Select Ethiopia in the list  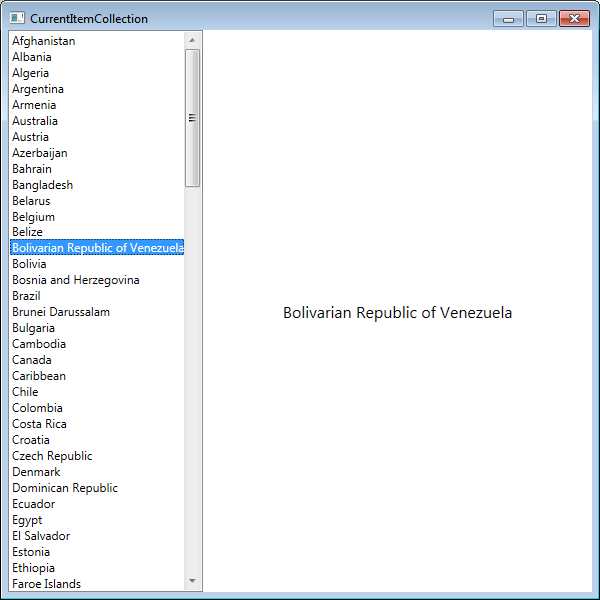[97, 568]
